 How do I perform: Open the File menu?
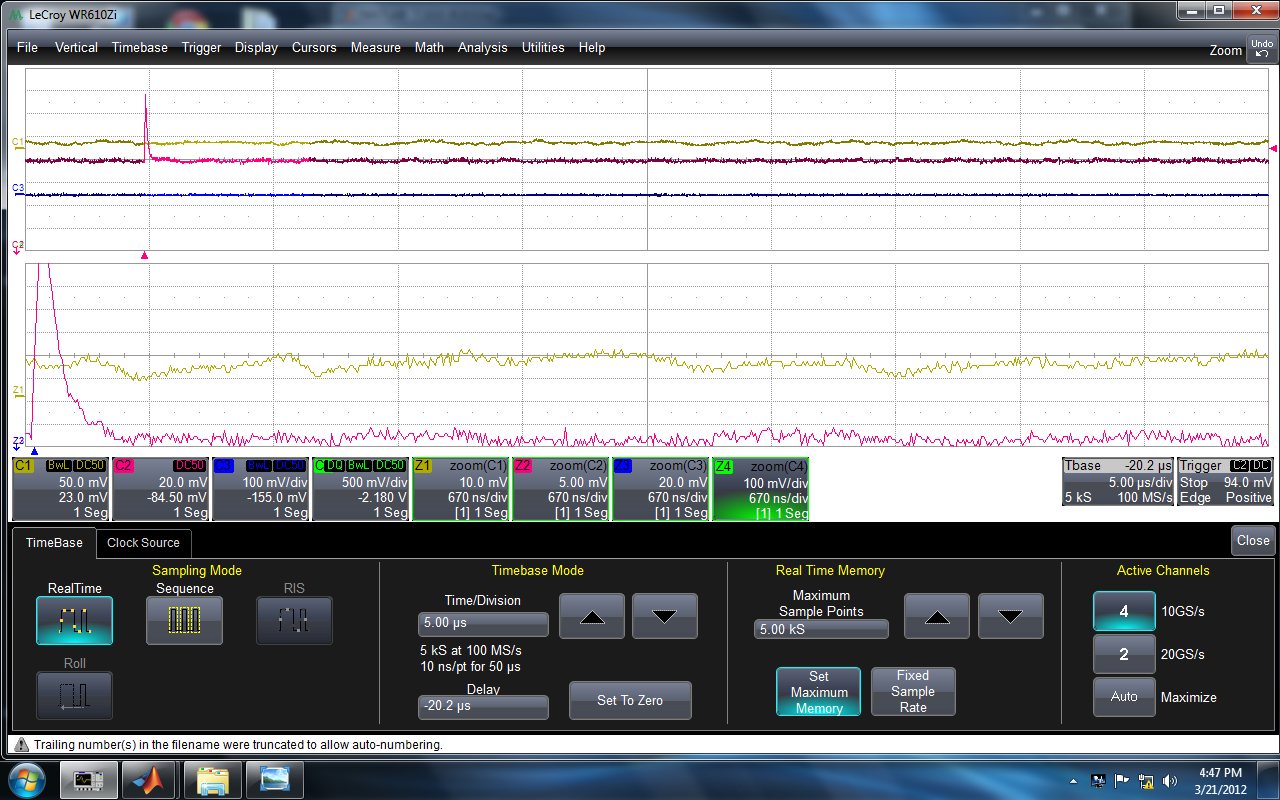(x=27, y=48)
